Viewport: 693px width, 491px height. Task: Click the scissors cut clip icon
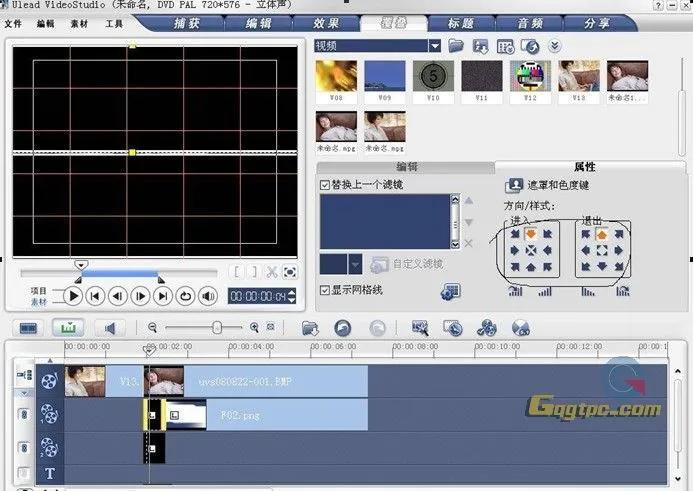click(x=271, y=272)
